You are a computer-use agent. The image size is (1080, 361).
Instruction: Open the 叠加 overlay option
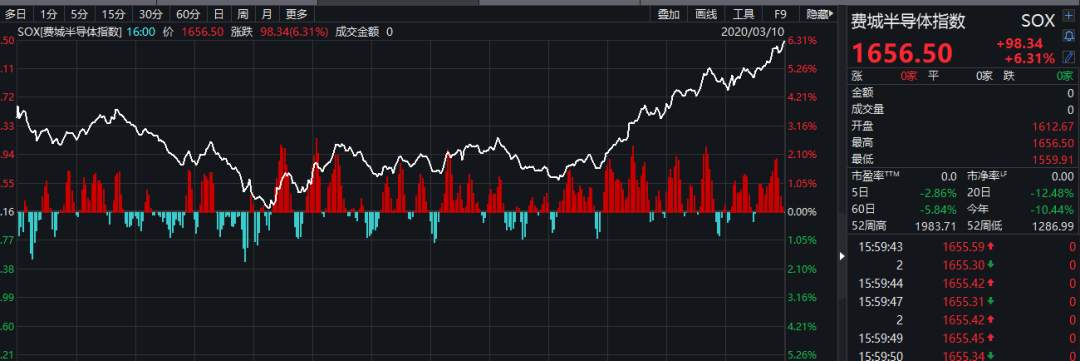pos(668,14)
